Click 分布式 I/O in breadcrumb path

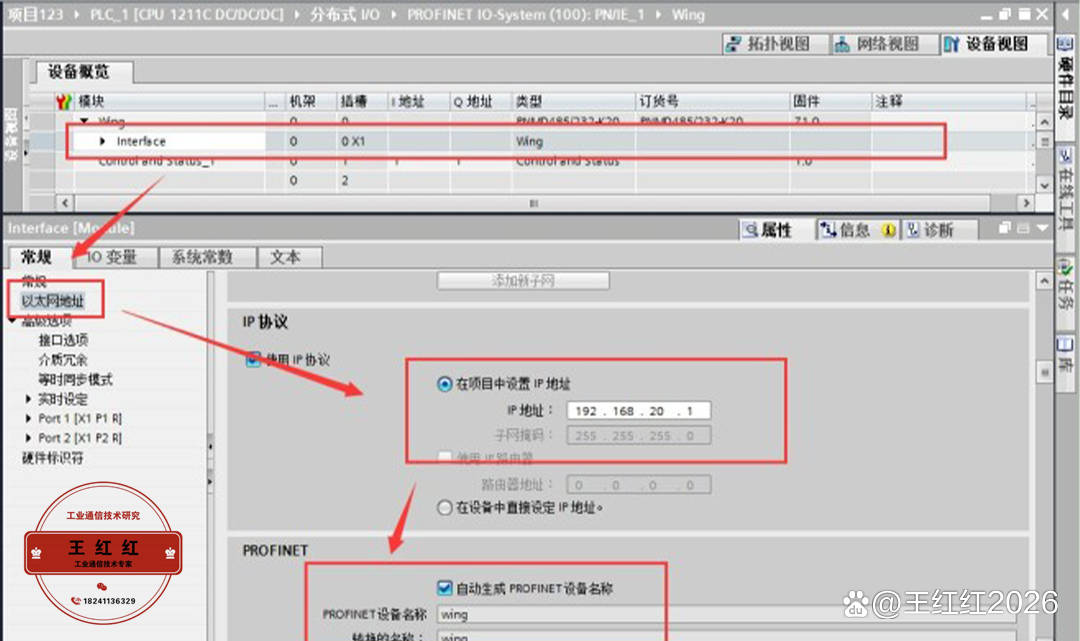[x=344, y=14]
